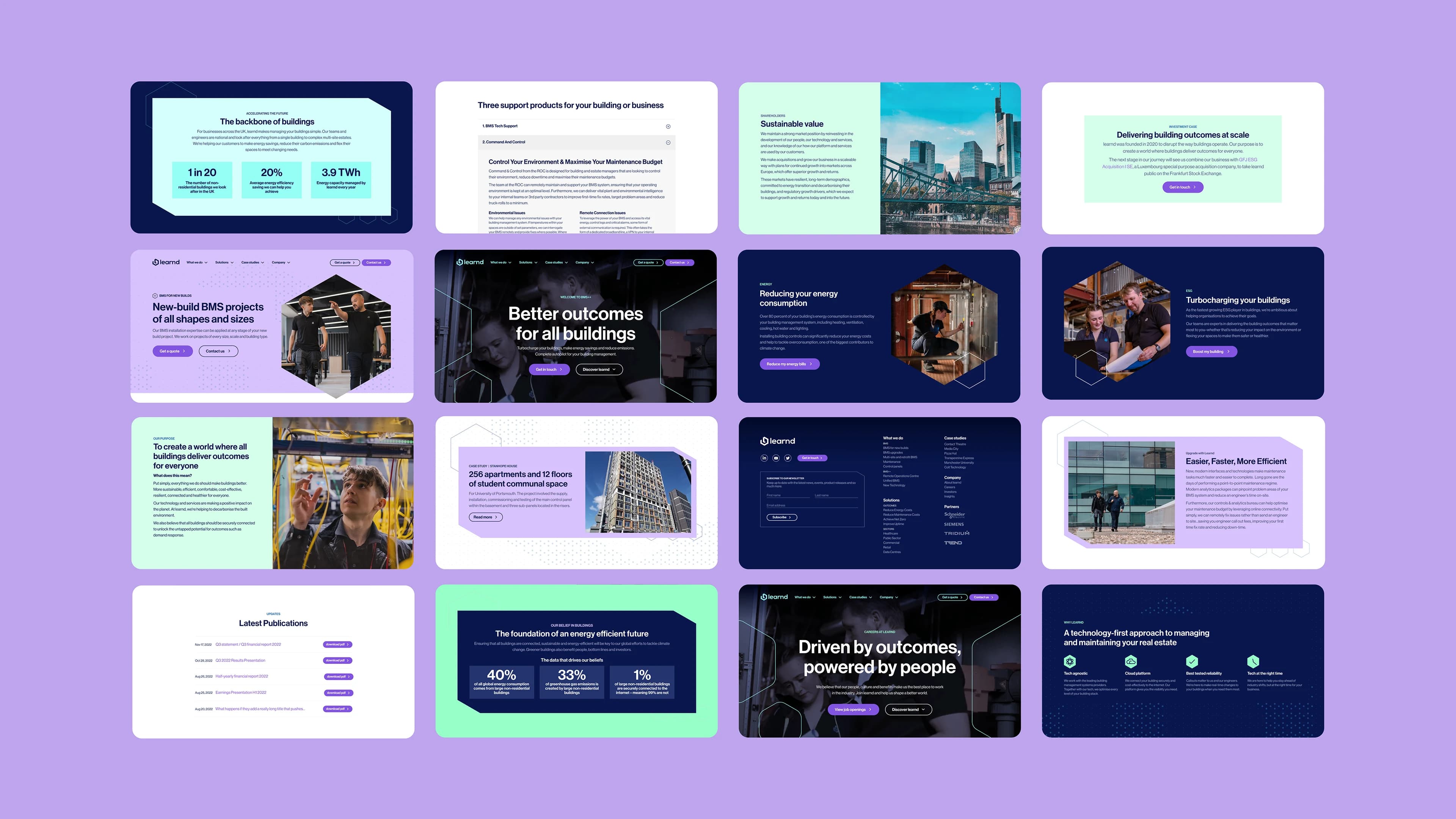This screenshot has width=1456, height=819.
Task: Open Solutions dropdown in Better outcomes header
Action: pyautogui.click(x=528, y=262)
